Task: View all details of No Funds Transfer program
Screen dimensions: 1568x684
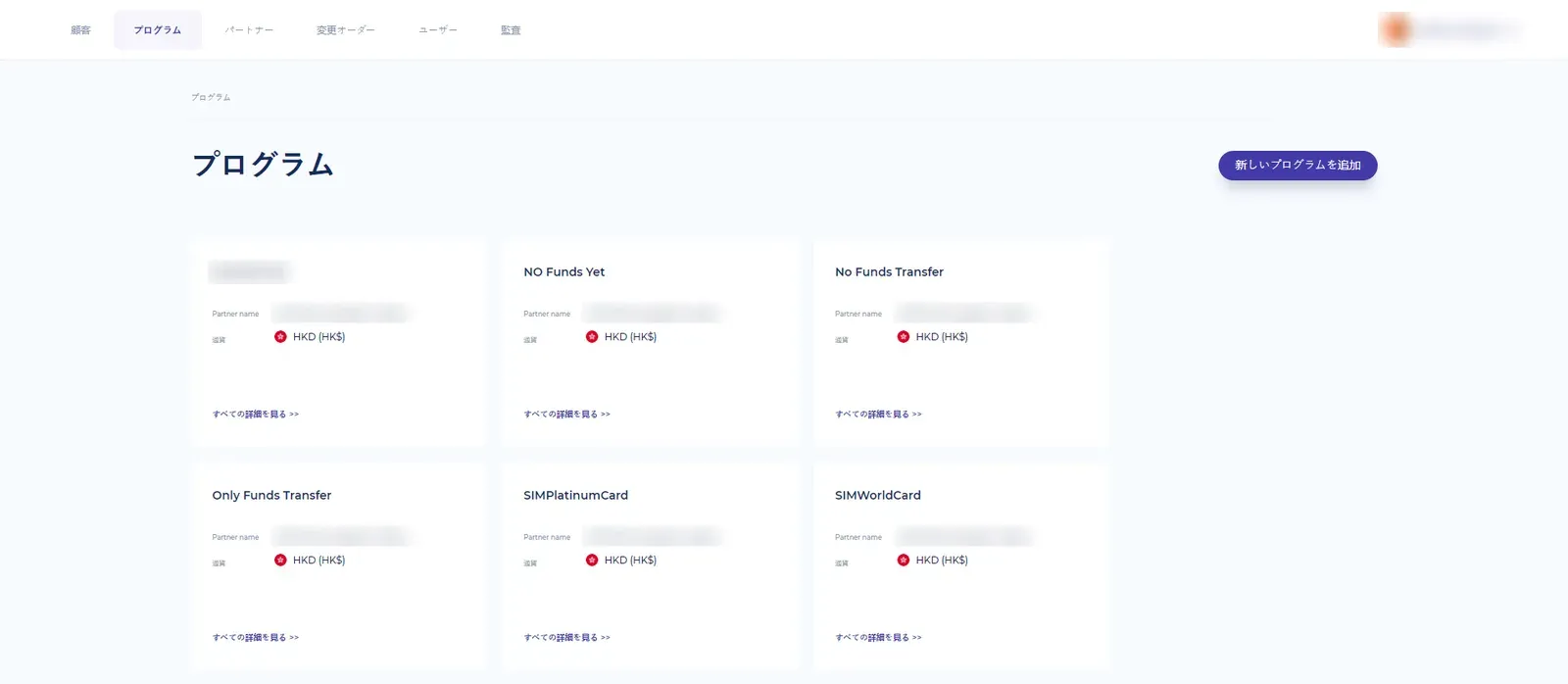Action: 878,415
